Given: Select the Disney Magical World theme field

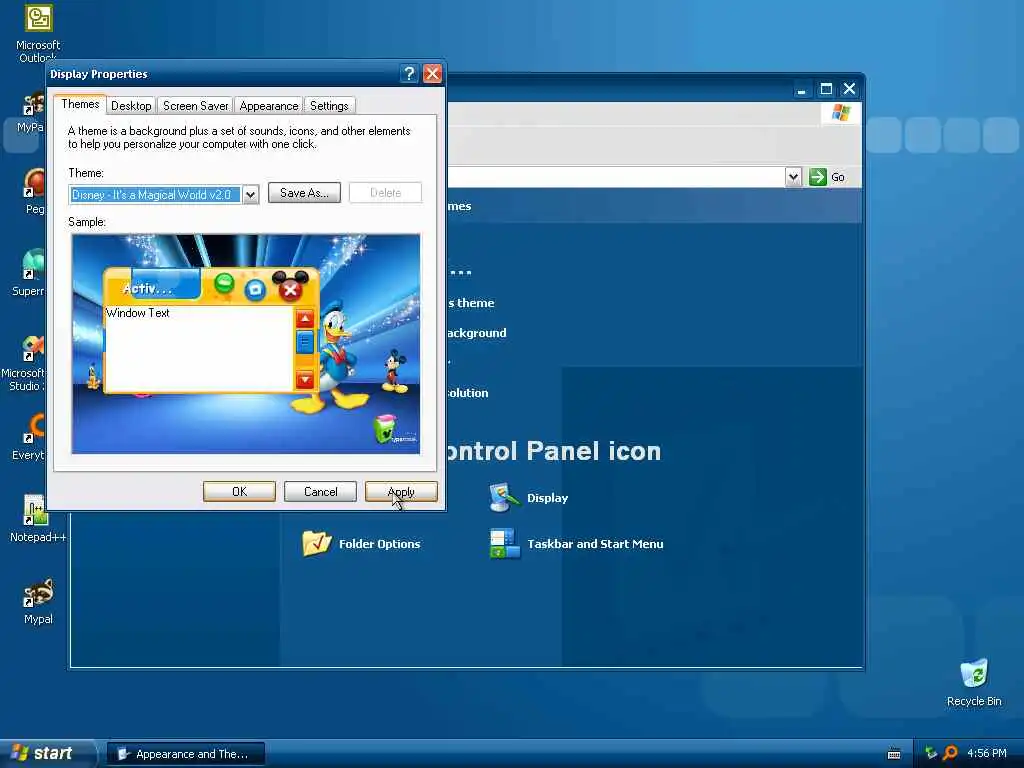Looking at the screenshot, I should 155,195.
